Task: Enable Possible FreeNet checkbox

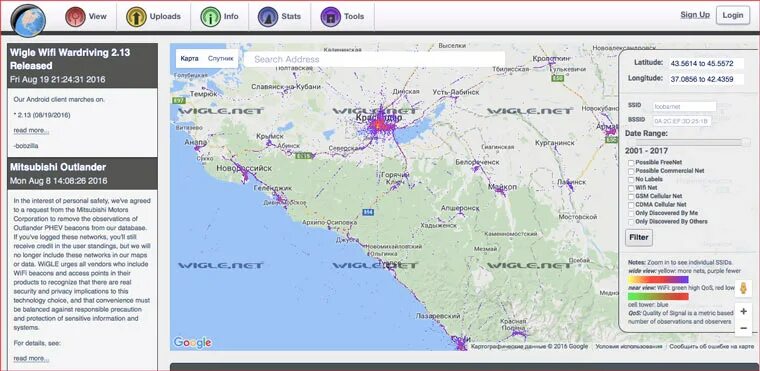Action: (x=631, y=163)
